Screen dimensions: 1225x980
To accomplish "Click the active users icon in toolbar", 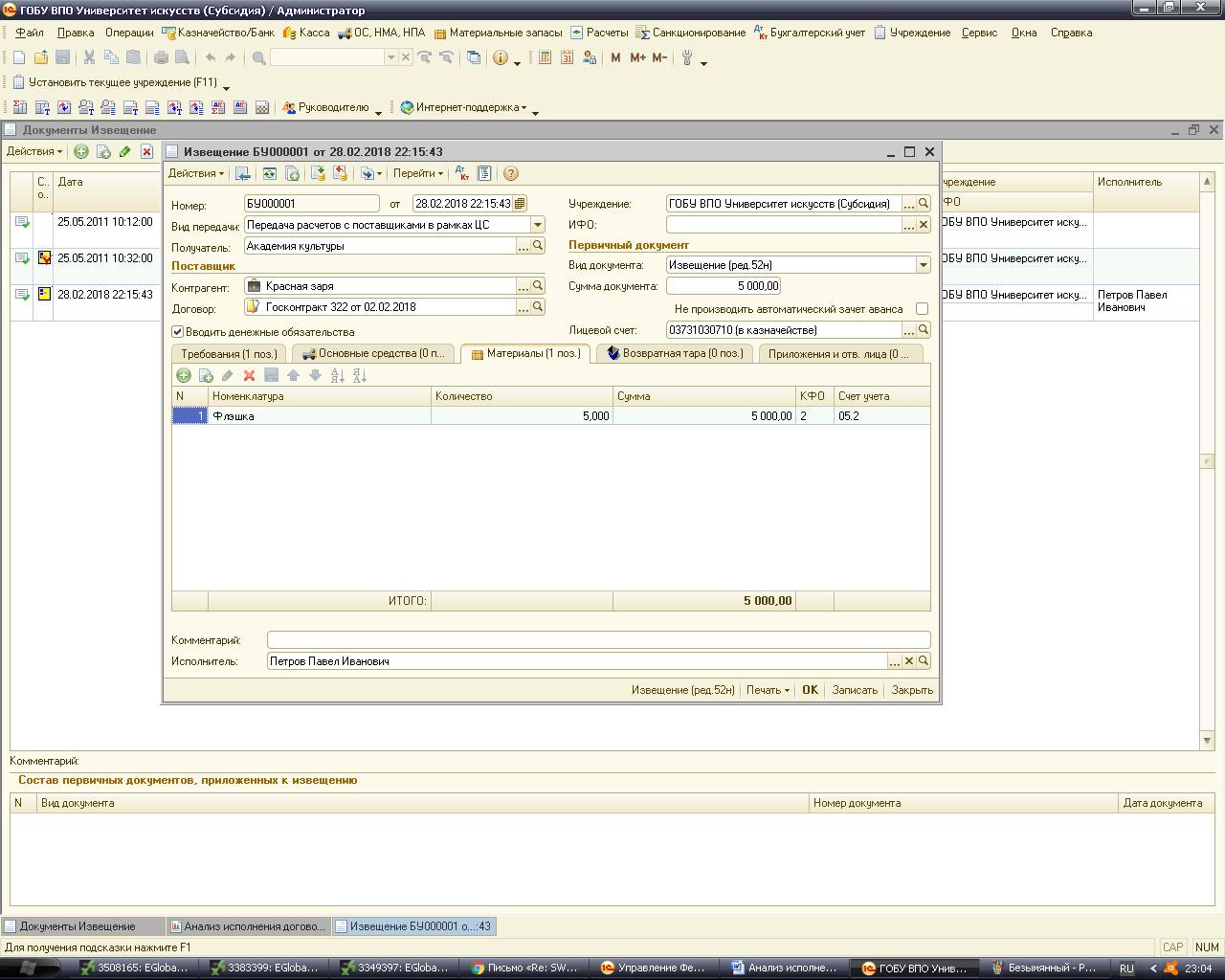I will (x=589, y=57).
